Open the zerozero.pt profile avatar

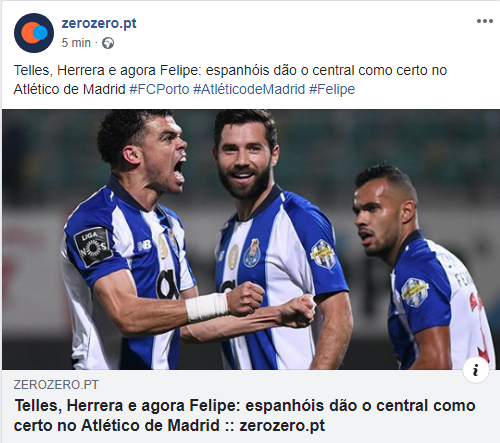click(34, 33)
